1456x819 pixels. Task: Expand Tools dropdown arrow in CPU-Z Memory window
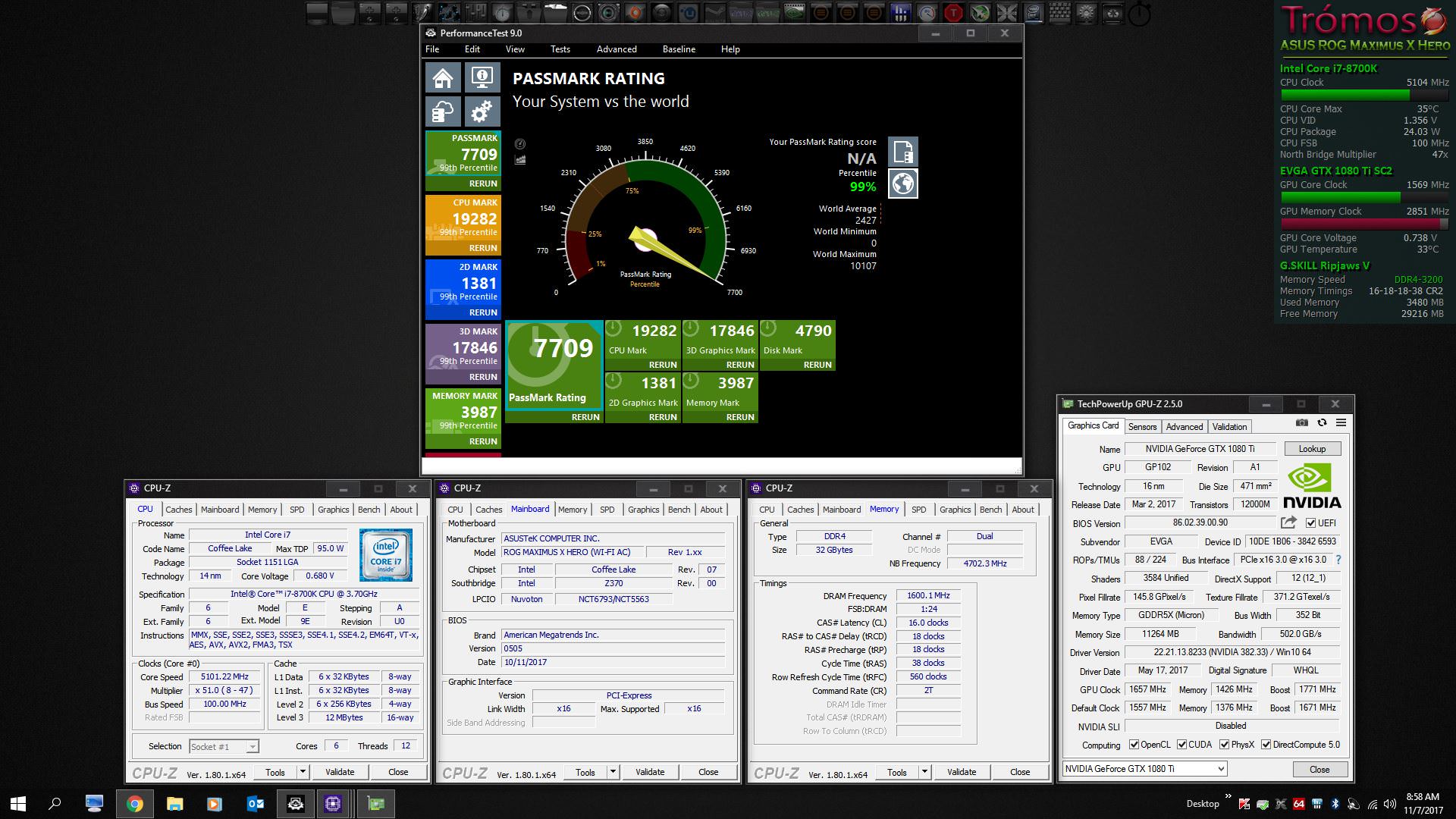coord(924,772)
